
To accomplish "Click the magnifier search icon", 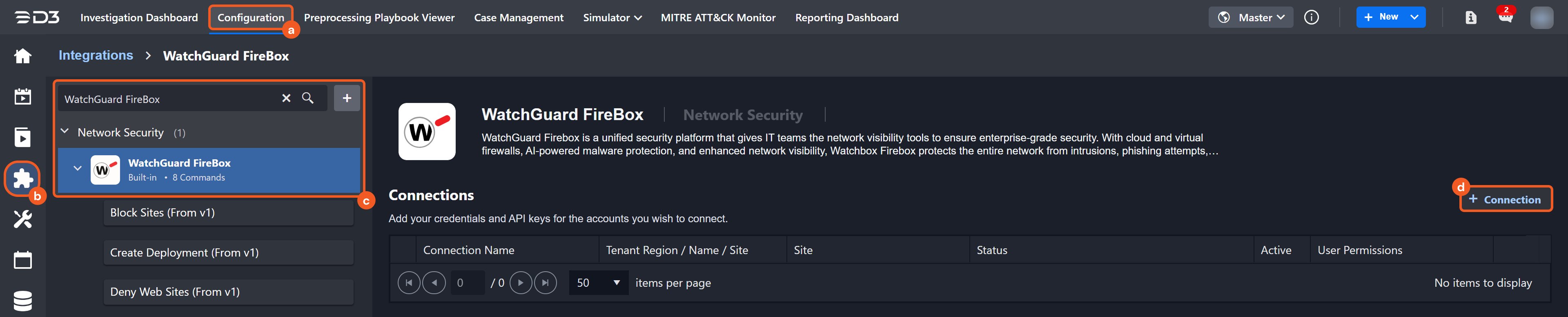I will pyautogui.click(x=308, y=98).
